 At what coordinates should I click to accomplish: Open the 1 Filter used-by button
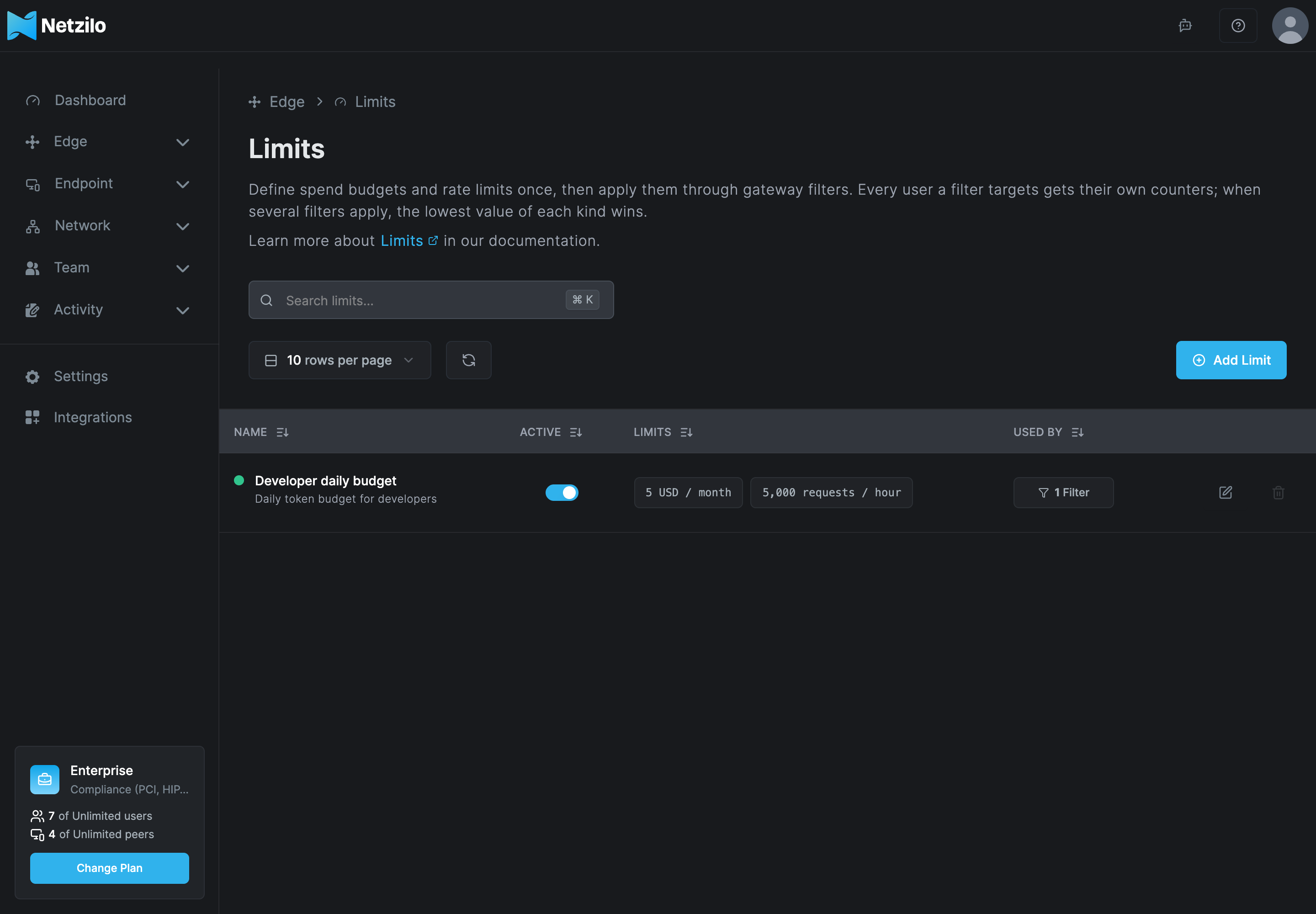click(1063, 493)
